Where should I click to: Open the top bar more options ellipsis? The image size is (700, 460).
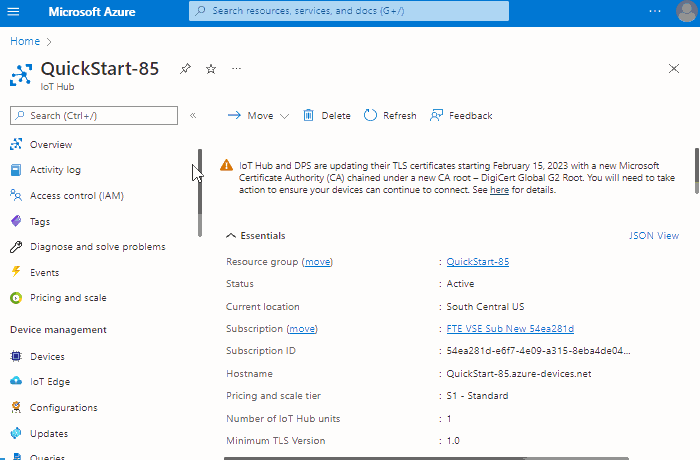pos(654,11)
